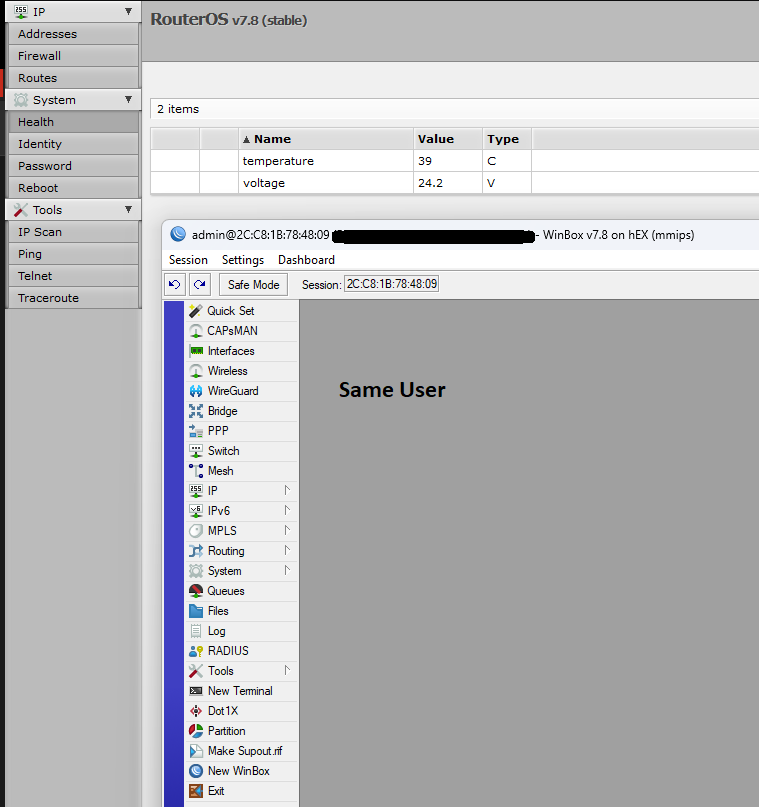The height and width of the screenshot is (807, 759).
Task: Open Routes in WebFig sidebar
Action: tap(74, 78)
